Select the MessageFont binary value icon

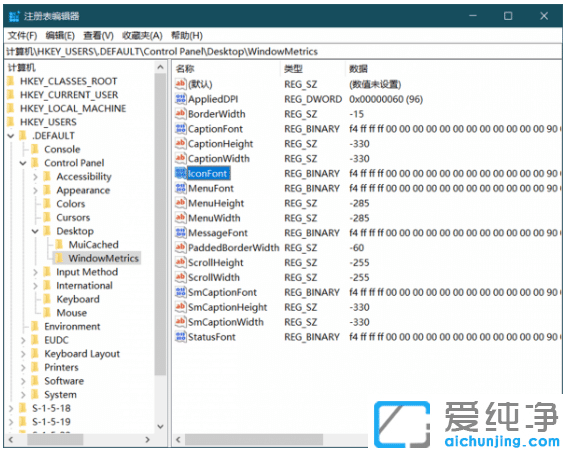[x=180, y=233]
